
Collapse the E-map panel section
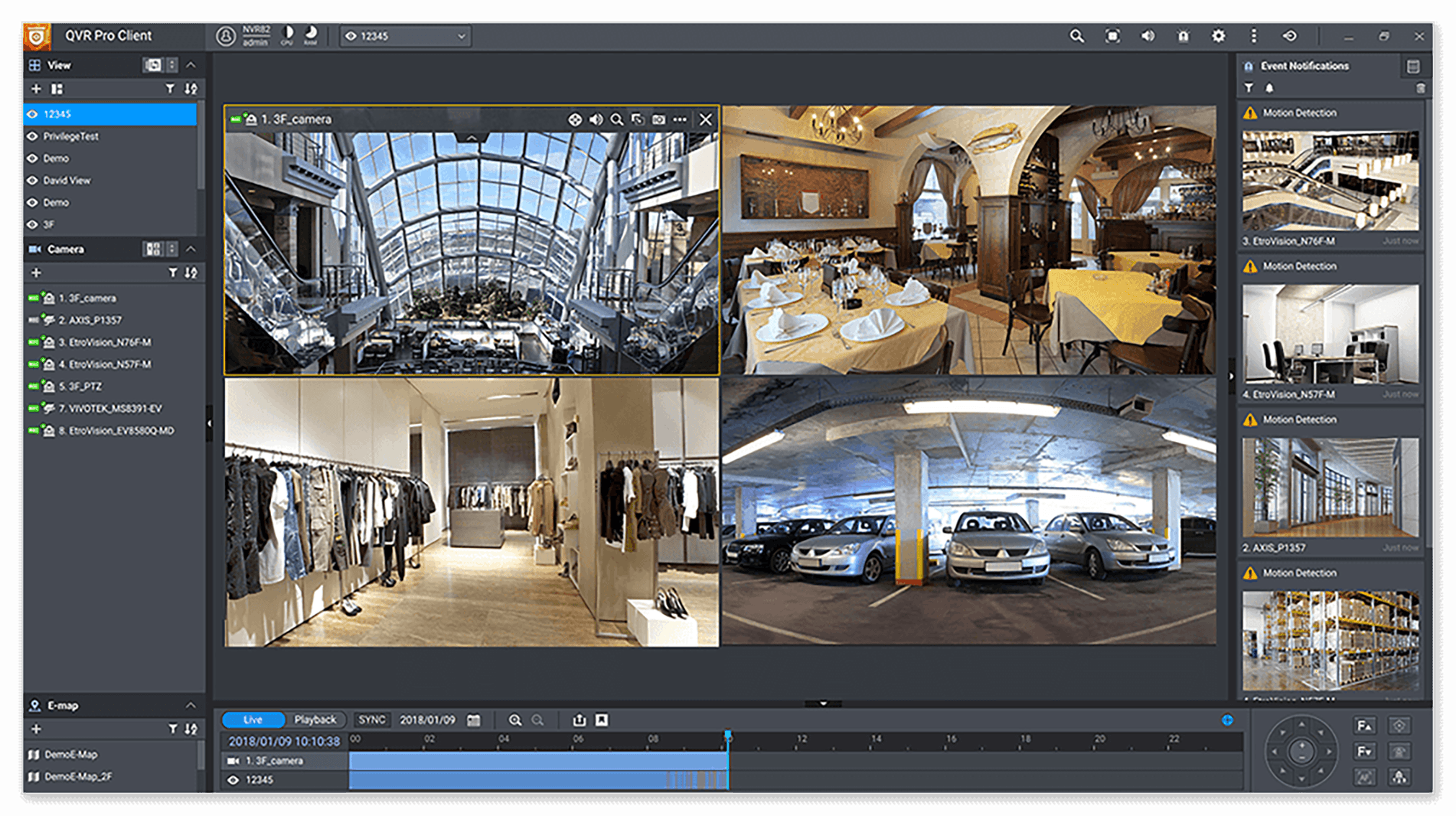tap(191, 706)
